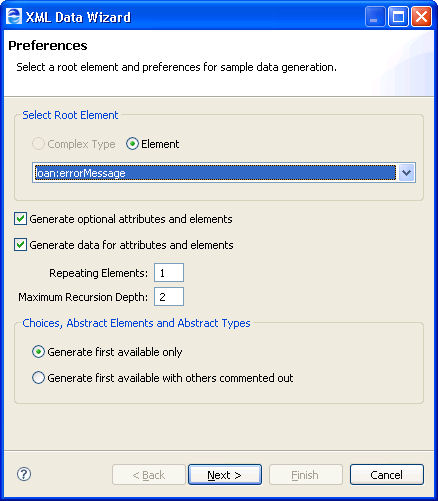Uncheck Generate optional attributes and elements
This screenshot has width=438, height=501.
tap(20, 219)
